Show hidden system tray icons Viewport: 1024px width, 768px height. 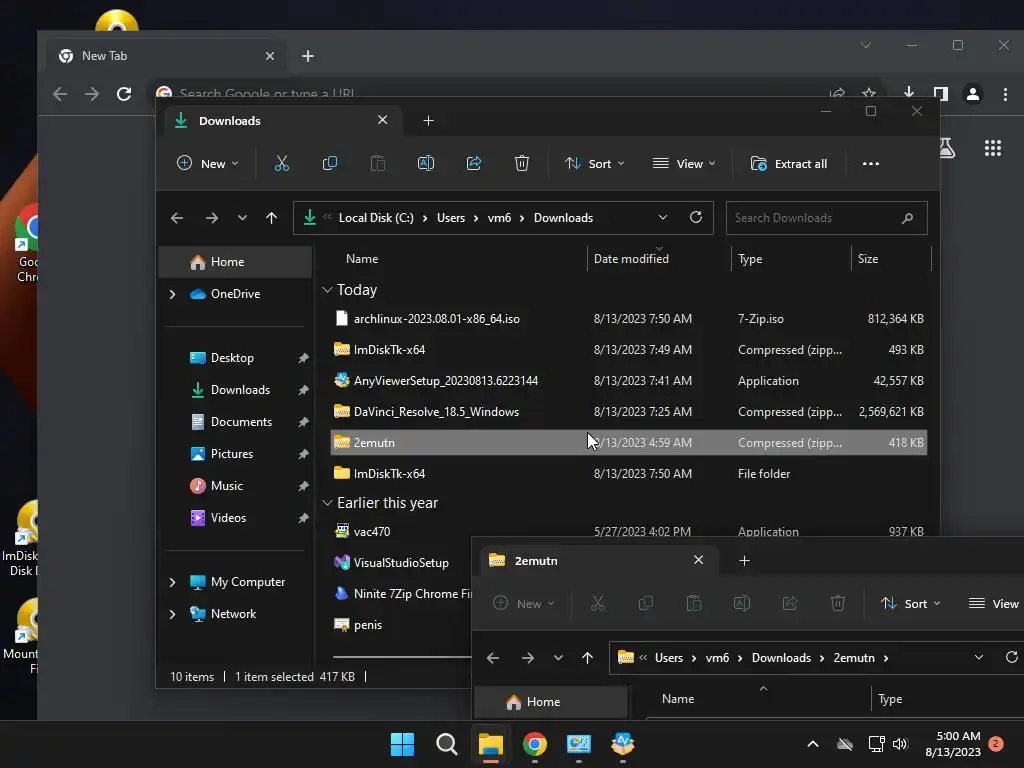(x=813, y=744)
